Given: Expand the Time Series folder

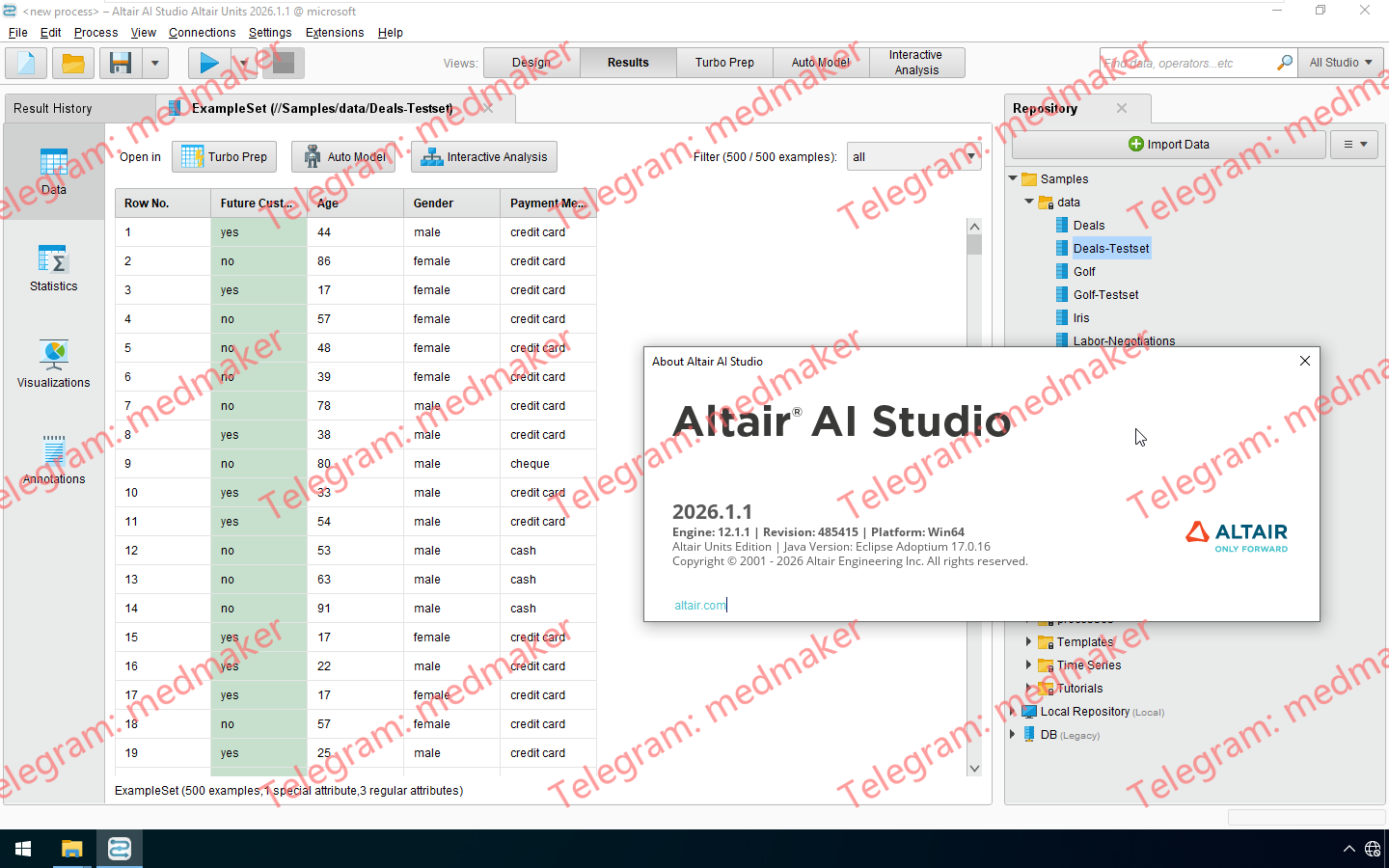Looking at the screenshot, I should [x=1028, y=665].
